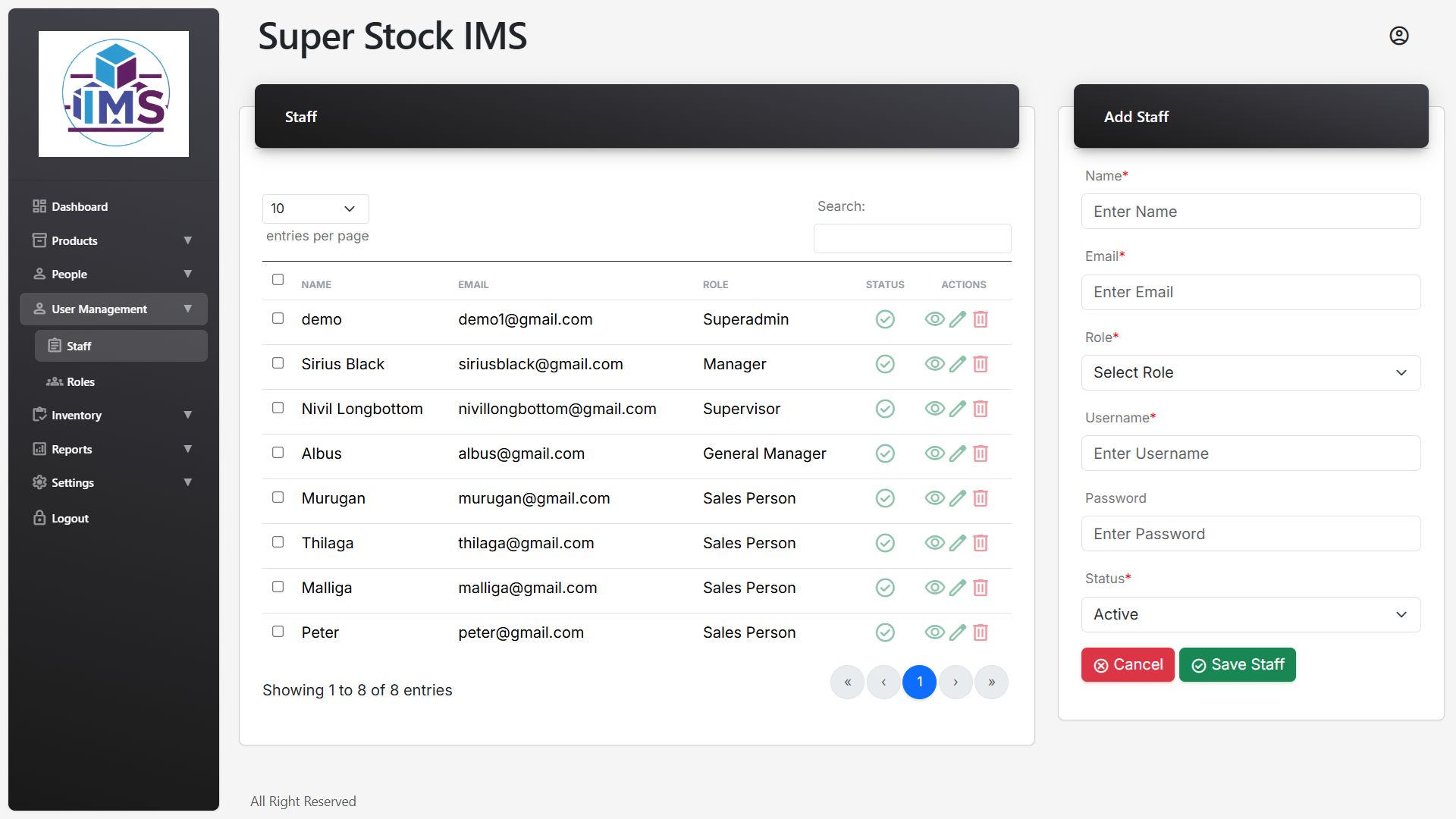Screen dimensions: 1456x819
Task: Click the green status checkmark for Thilaga
Action: click(885, 543)
